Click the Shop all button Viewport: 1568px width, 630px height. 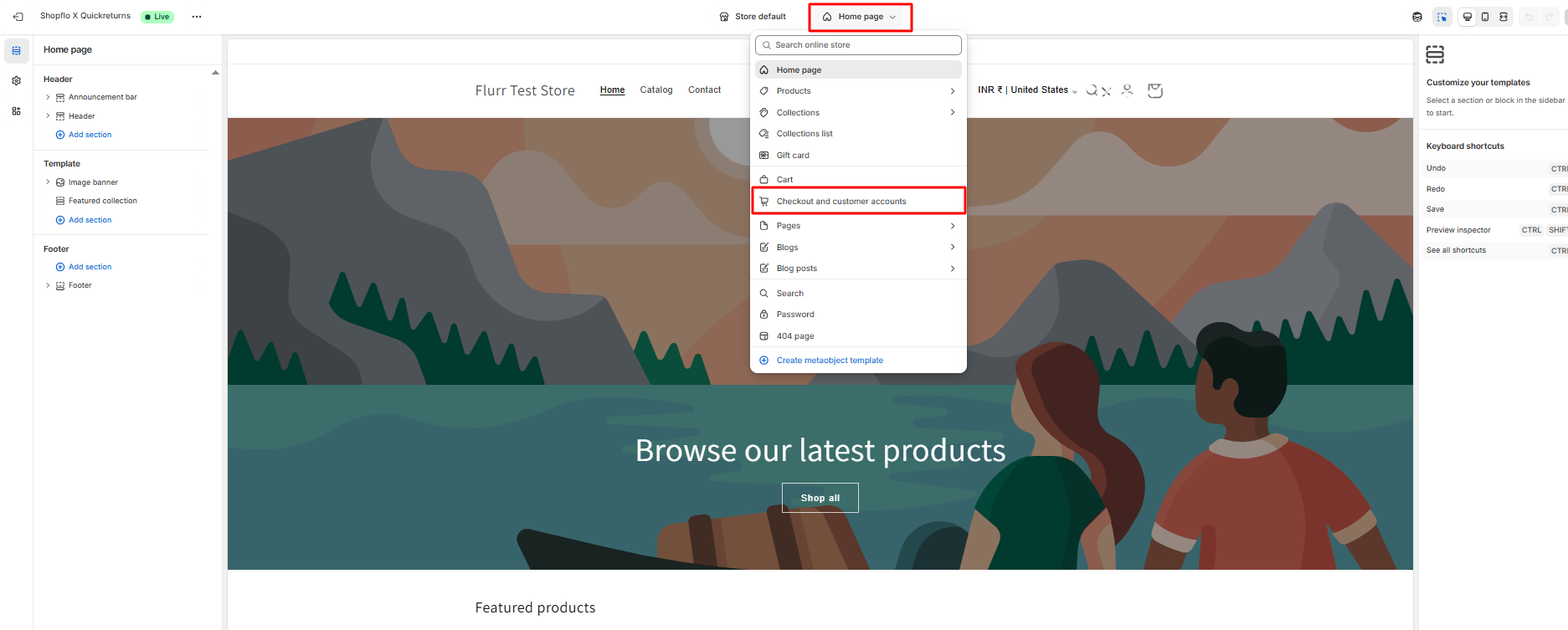tap(820, 498)
